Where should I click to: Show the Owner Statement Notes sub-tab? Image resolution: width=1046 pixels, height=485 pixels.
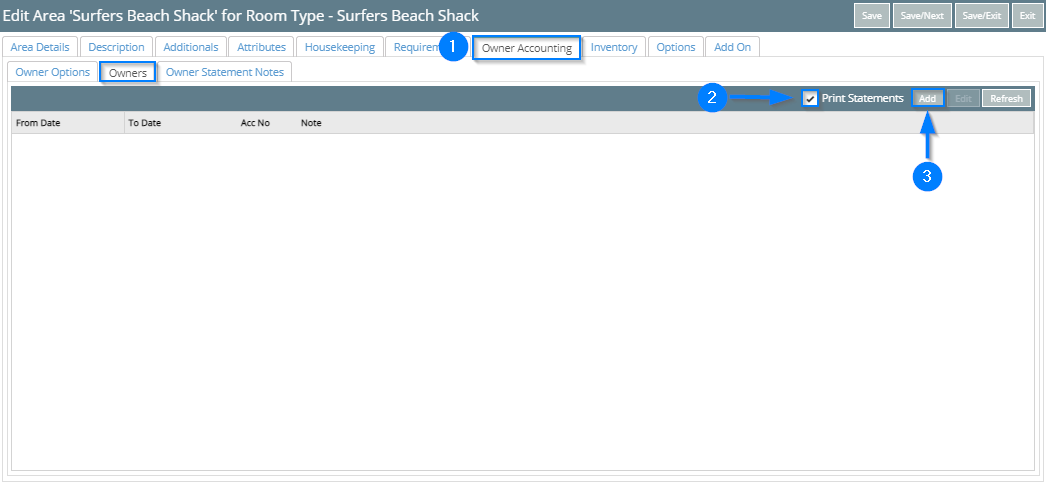pyautogui.click(x=224, y=72)
